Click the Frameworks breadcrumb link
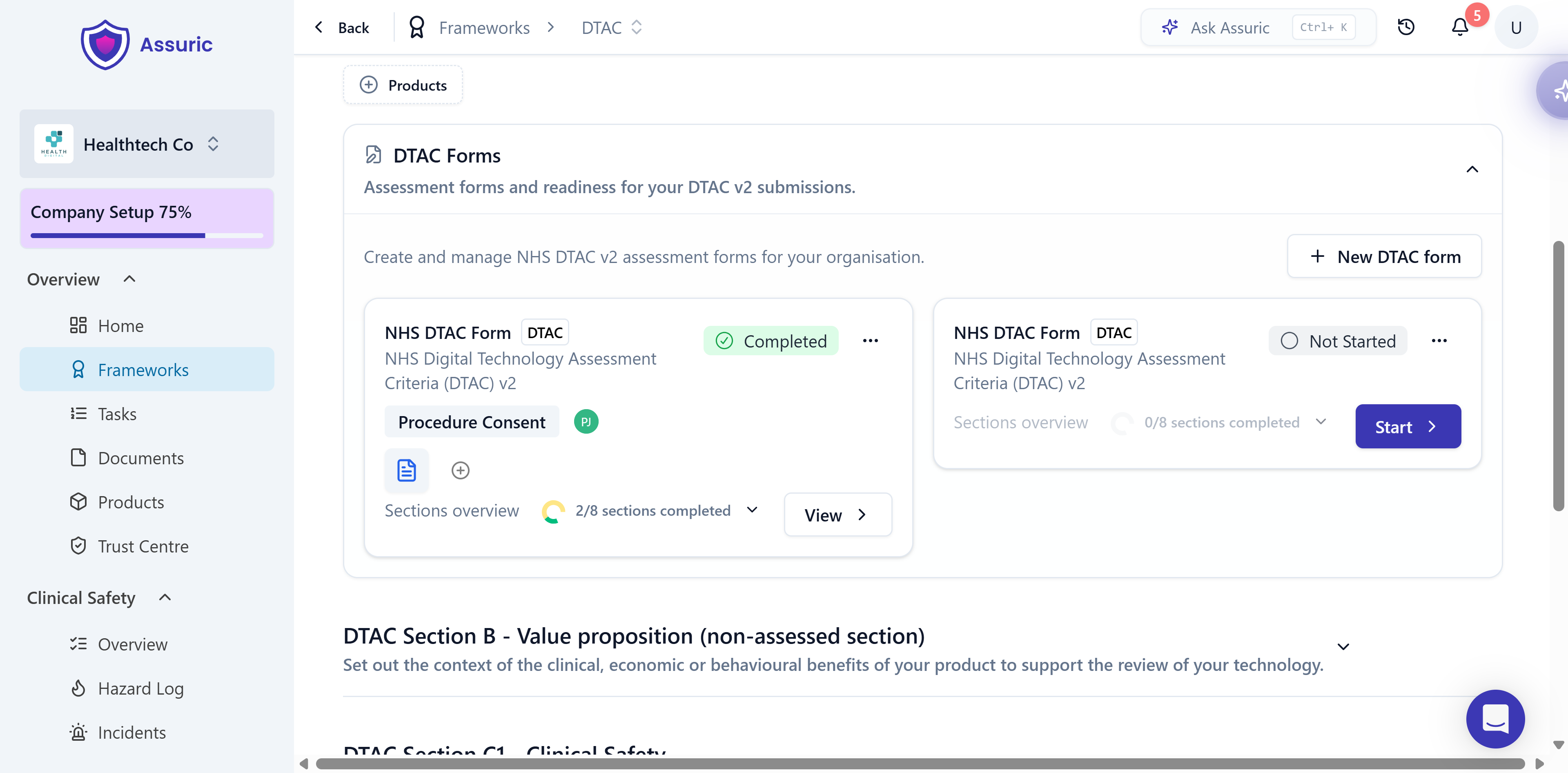This screenshot has height=773, width=1568. 485,27
